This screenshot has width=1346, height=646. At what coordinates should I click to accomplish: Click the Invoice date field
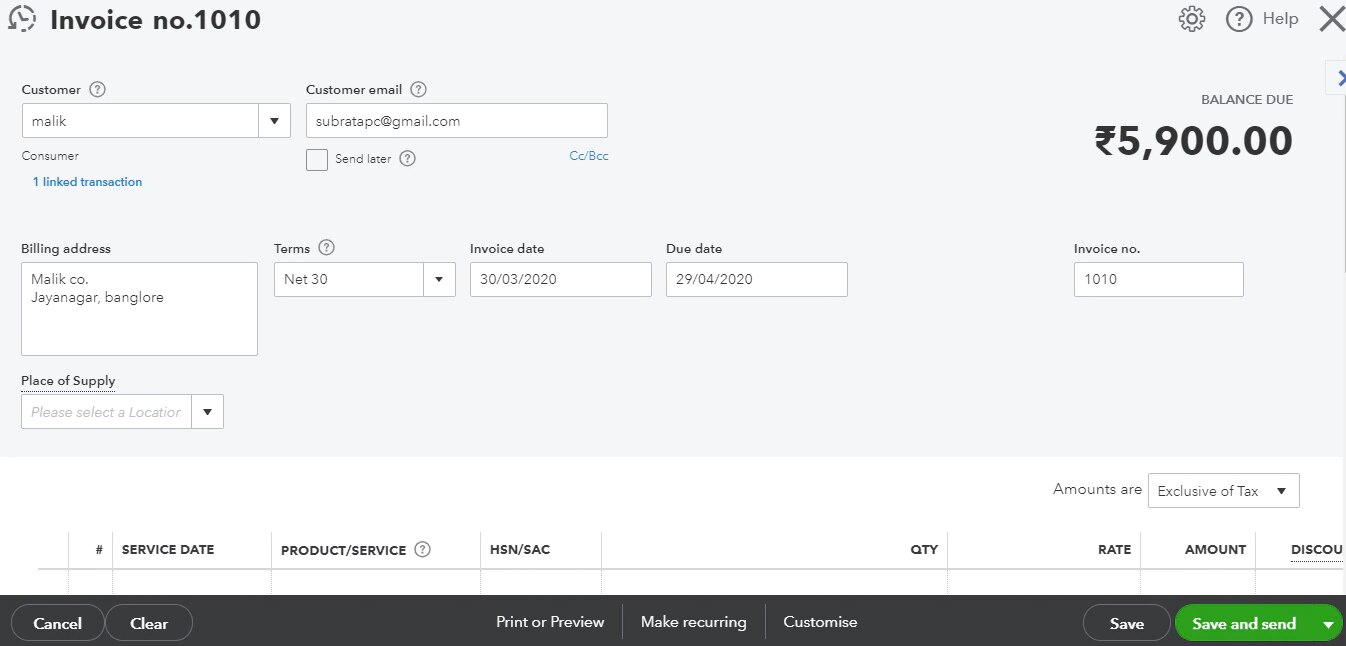(x=560, y=280)
